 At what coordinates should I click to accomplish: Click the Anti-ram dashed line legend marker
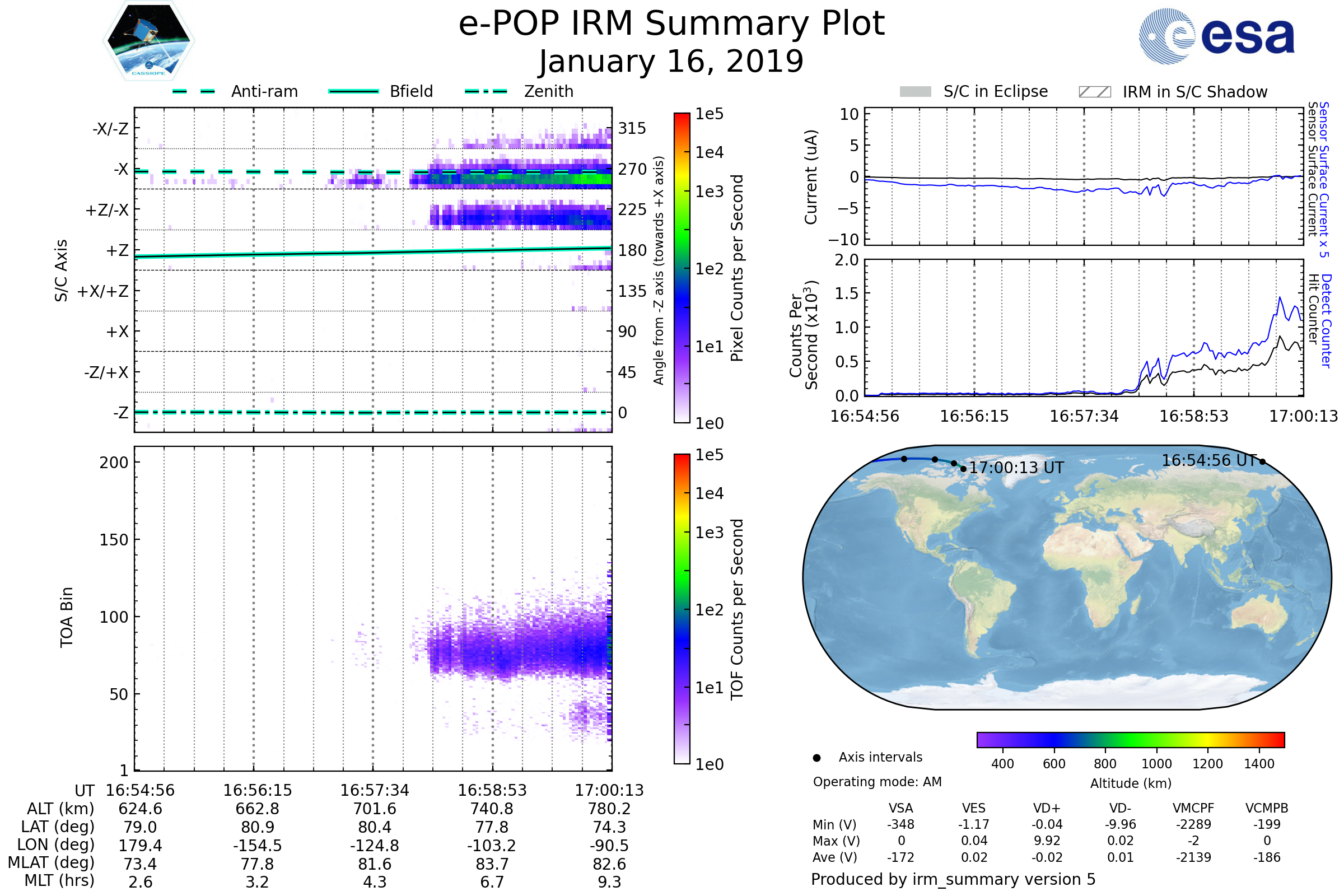[194, 91]
